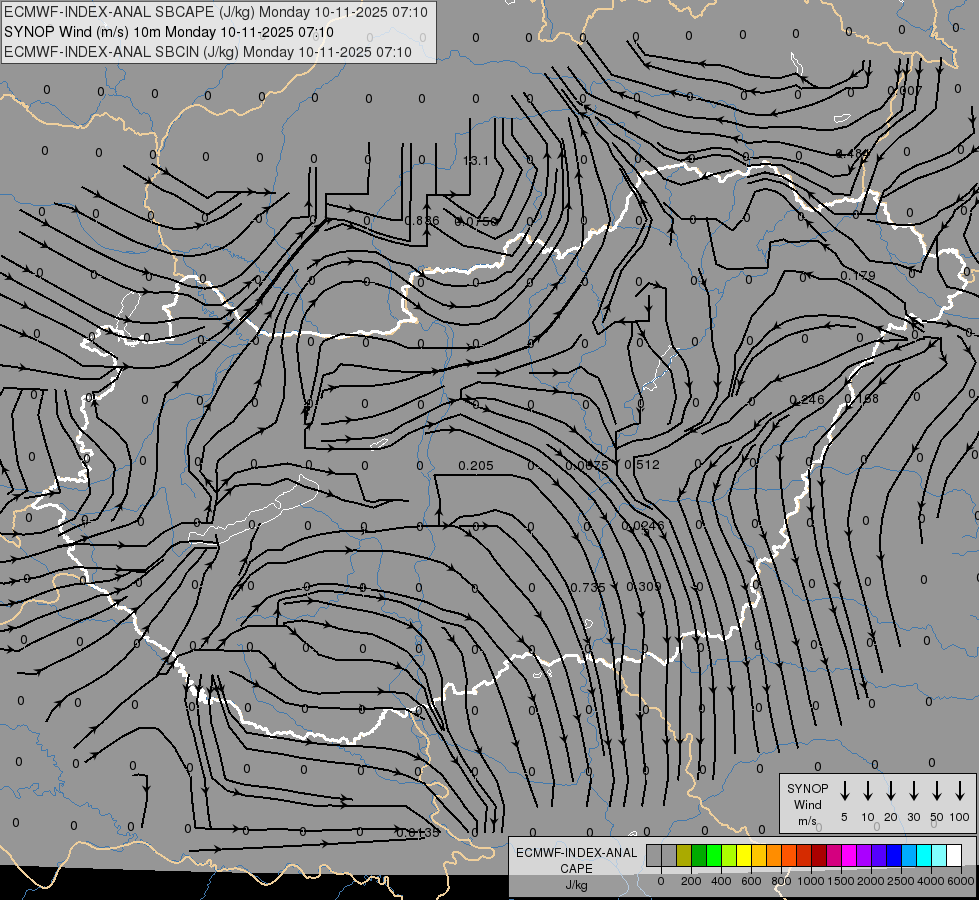Click the 0.512 value on the map
The image size is (979, 900).
(642, 464)
